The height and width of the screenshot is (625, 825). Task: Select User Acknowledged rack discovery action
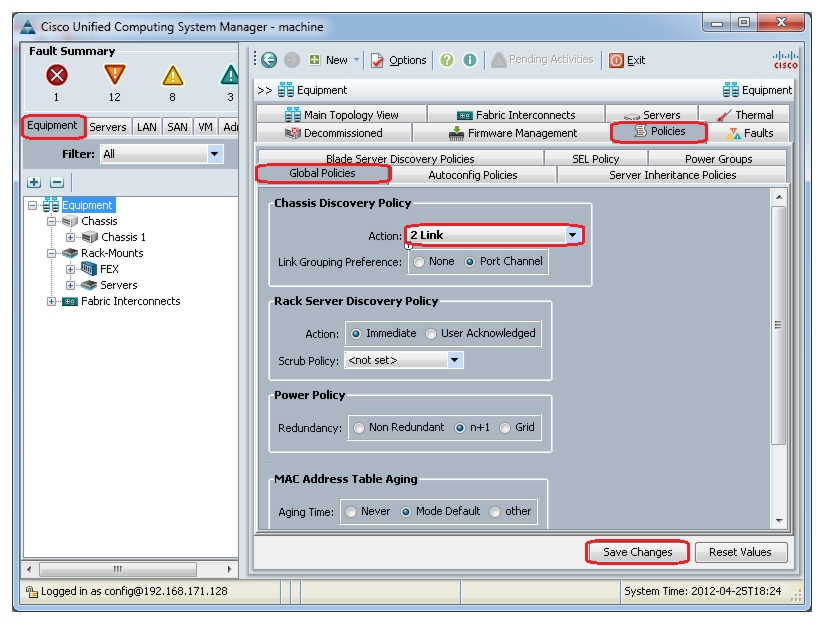[431, 334]
